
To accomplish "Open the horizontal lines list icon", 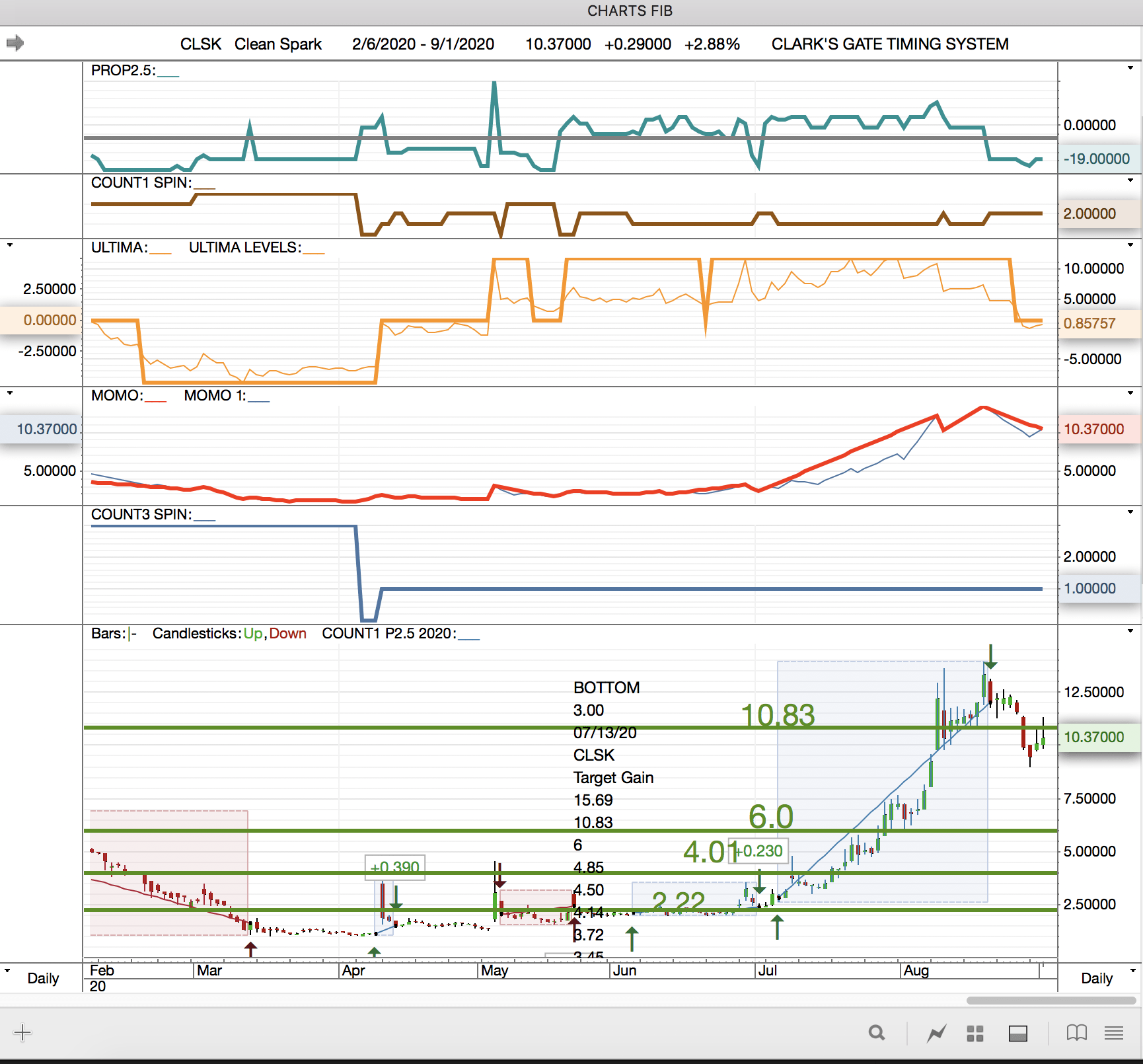I will [1114, 1033].
